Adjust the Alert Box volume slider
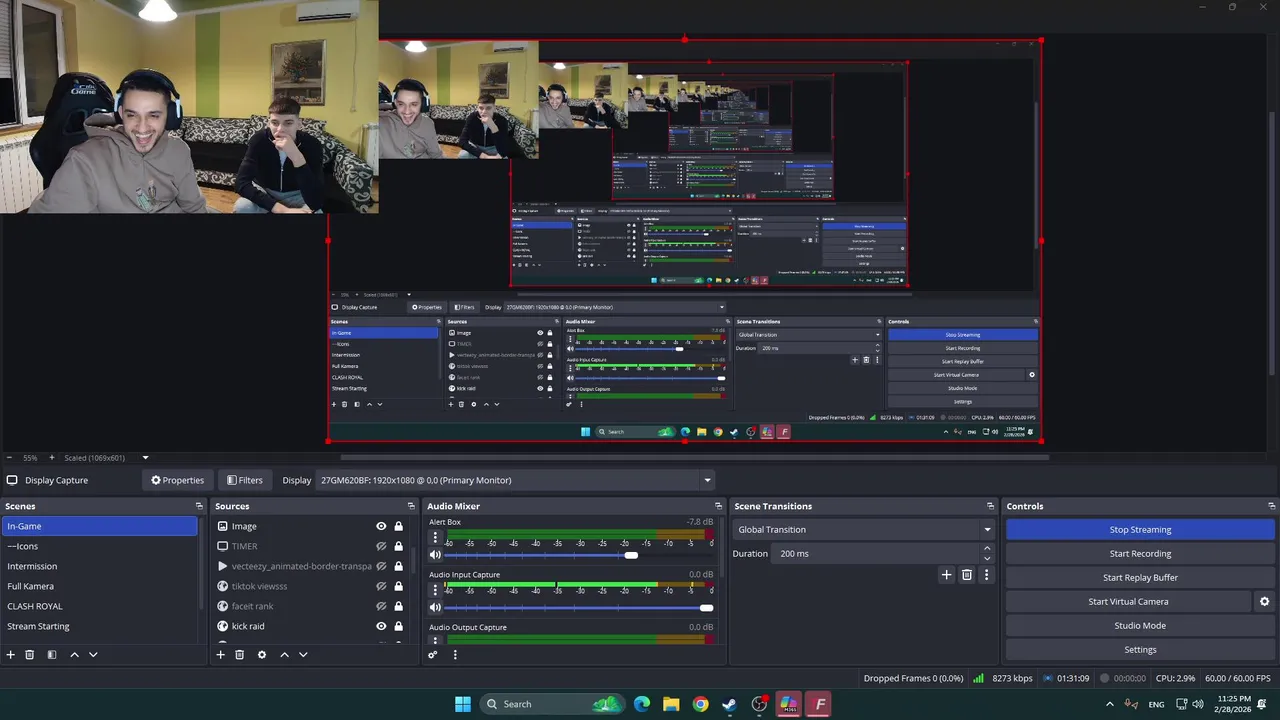 [x=631, y=555]
